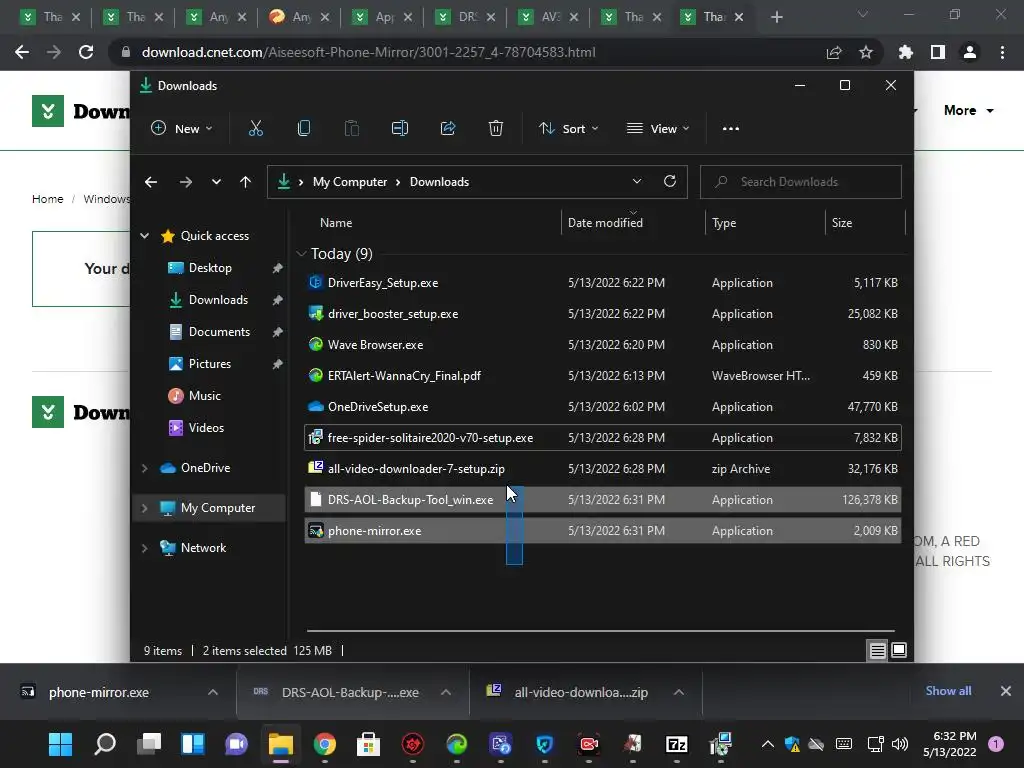Screen dimensions: 1024x768
Task: Expand address bar history dropdown
Action: click(x=637, y=182)
